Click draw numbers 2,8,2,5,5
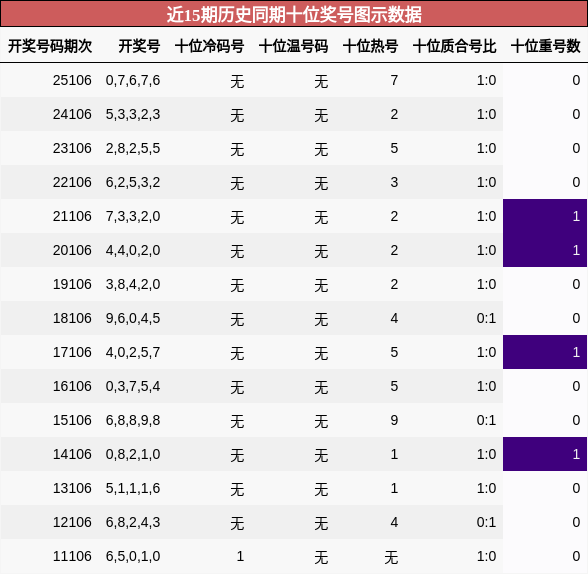 coord(133,148)
